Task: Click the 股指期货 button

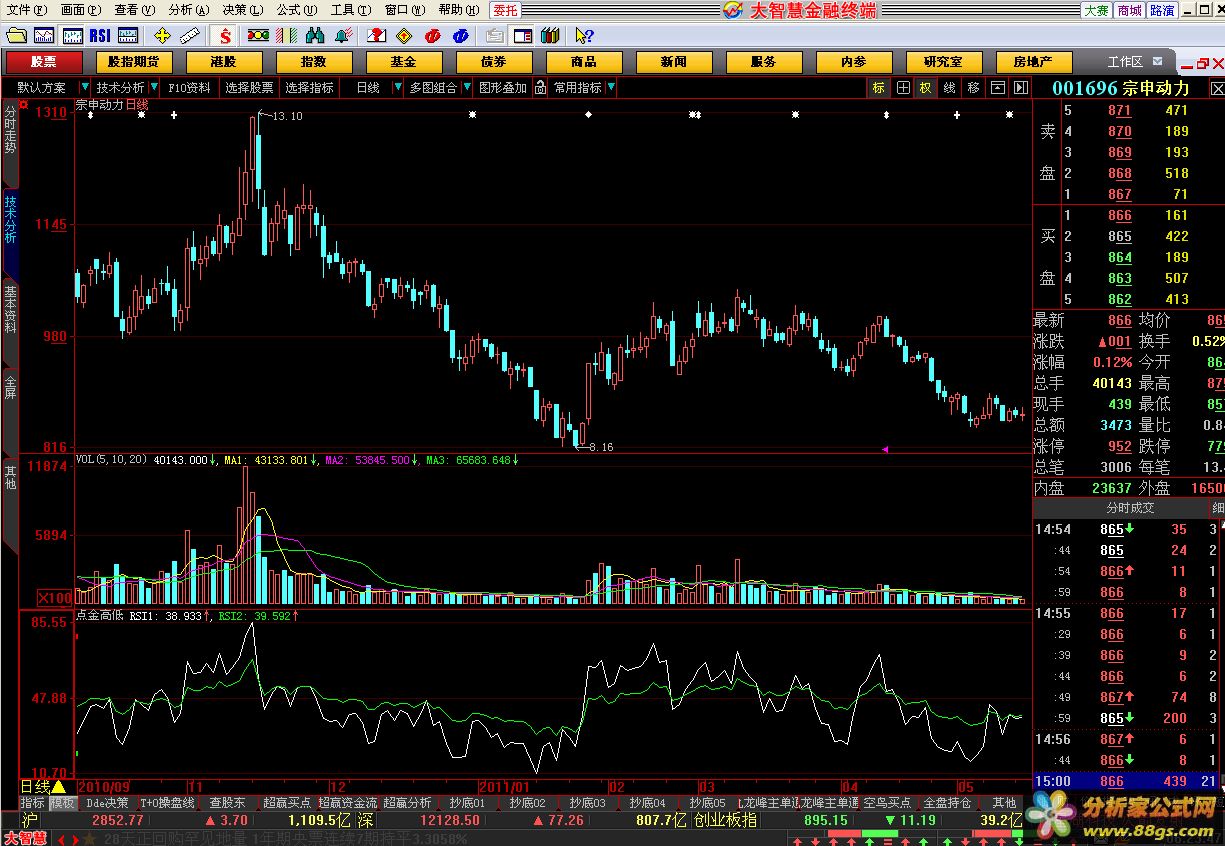Action: click(x=135, y=62)
